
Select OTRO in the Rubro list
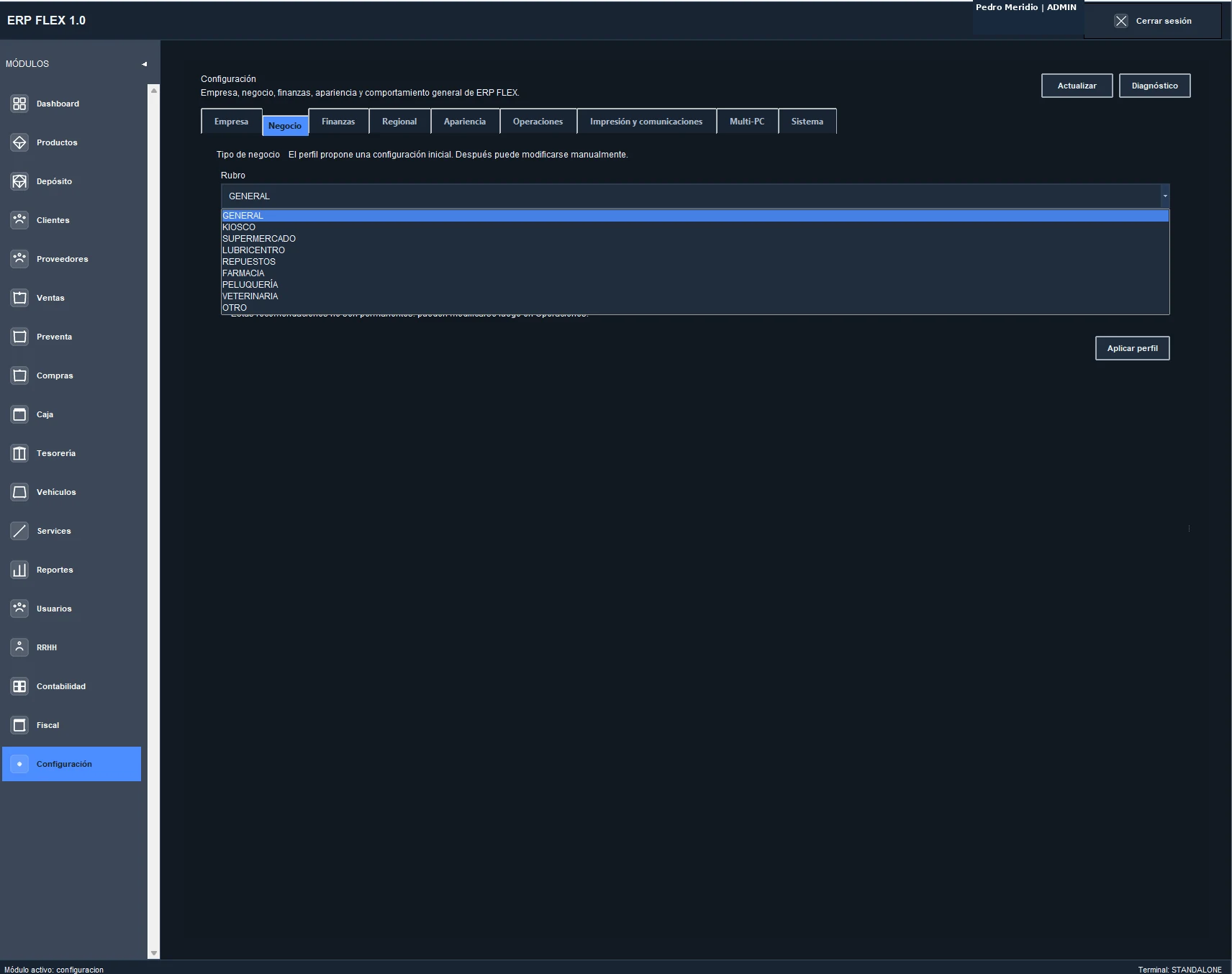pyautogui.click(x=695, y=308)
